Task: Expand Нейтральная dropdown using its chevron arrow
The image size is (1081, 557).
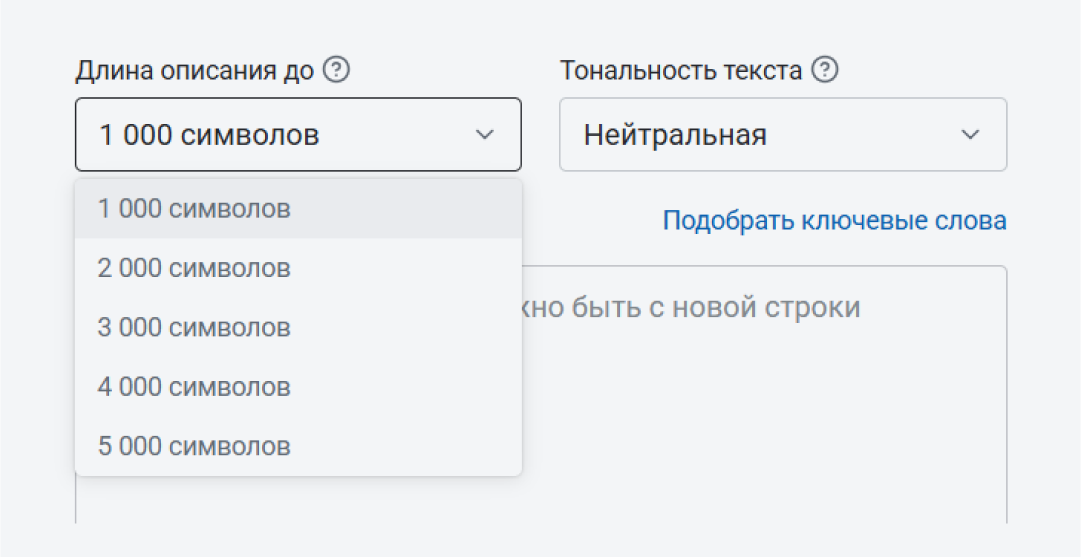Action: (x=971, y=134)
